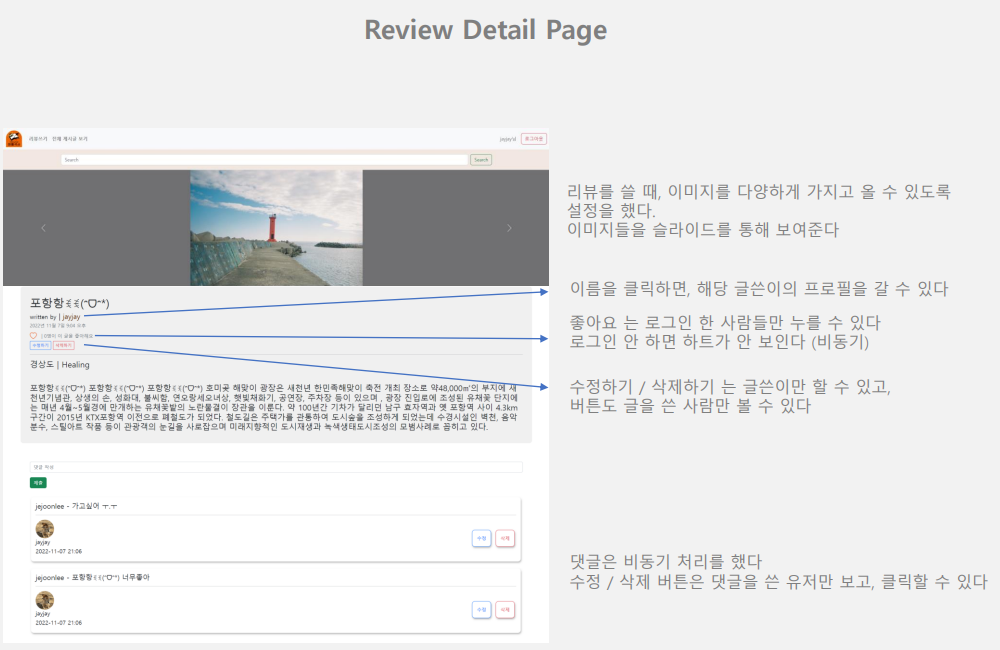Click the green Search button
The image size is (1000, 650).
481,159
